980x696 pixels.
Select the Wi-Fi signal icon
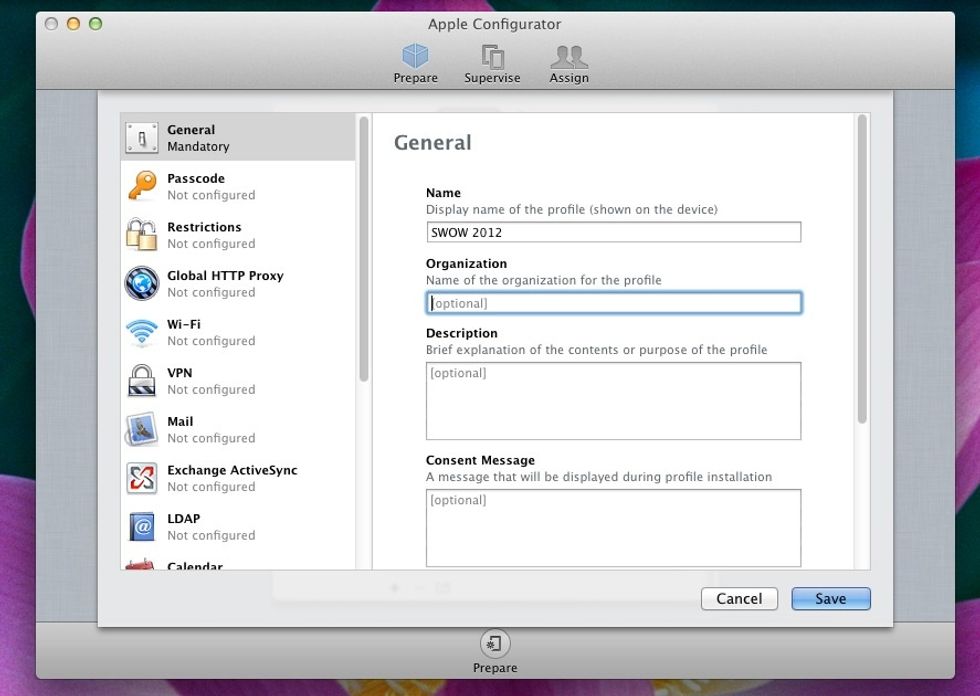tap(142, 332)
